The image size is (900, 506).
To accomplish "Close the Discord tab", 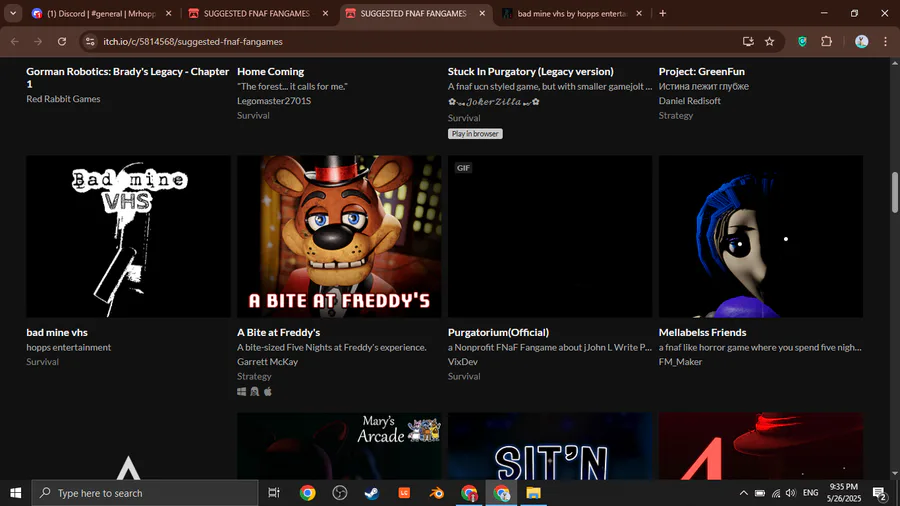I will [x=169, y=13].
